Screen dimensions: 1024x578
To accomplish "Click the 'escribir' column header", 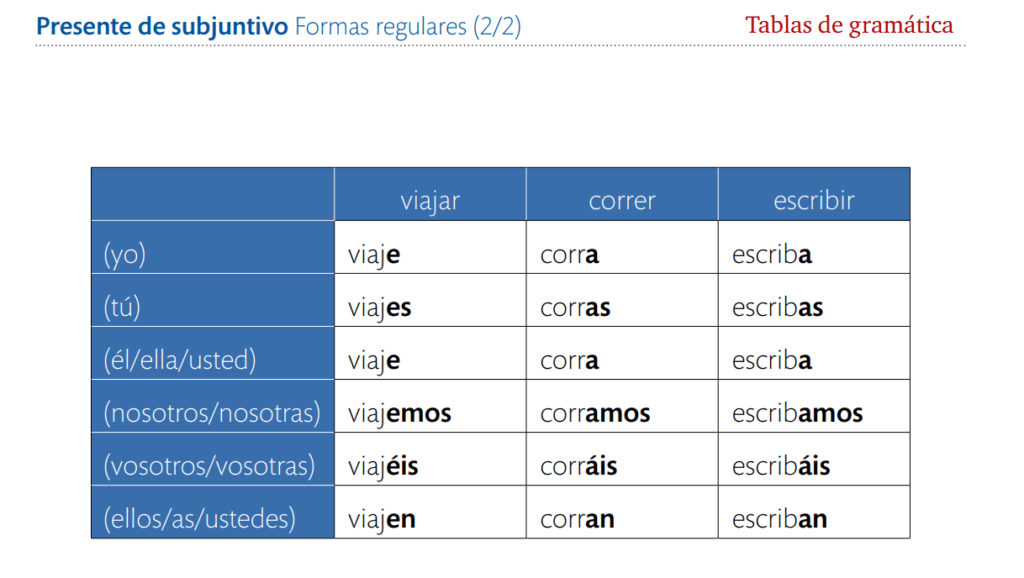I will [814, 201].
